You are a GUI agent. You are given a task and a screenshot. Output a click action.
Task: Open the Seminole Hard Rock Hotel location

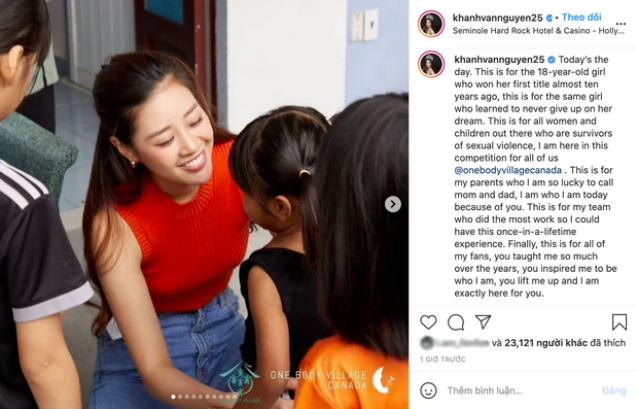coord(538,31)
